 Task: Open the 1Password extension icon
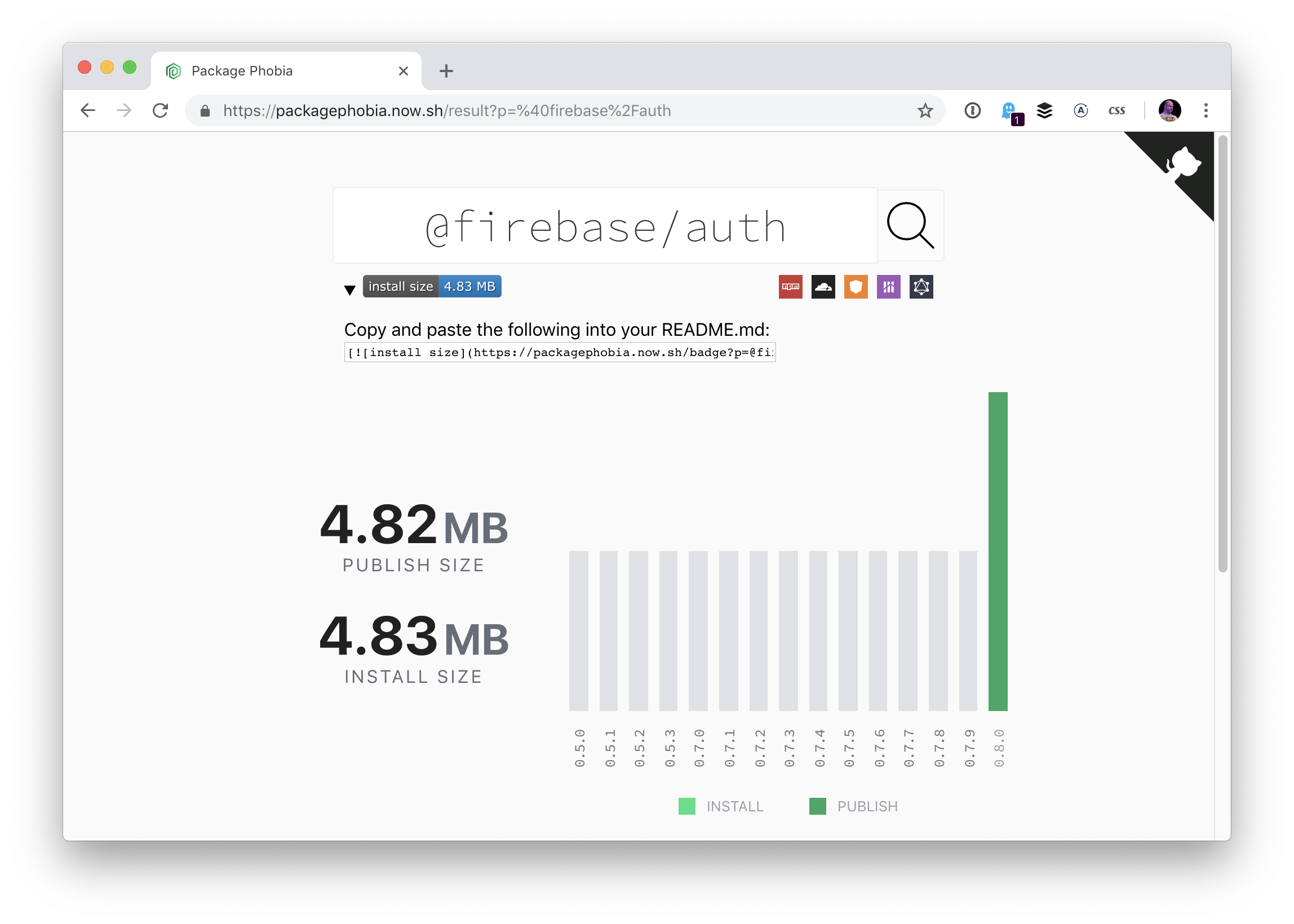click(973, 110)
